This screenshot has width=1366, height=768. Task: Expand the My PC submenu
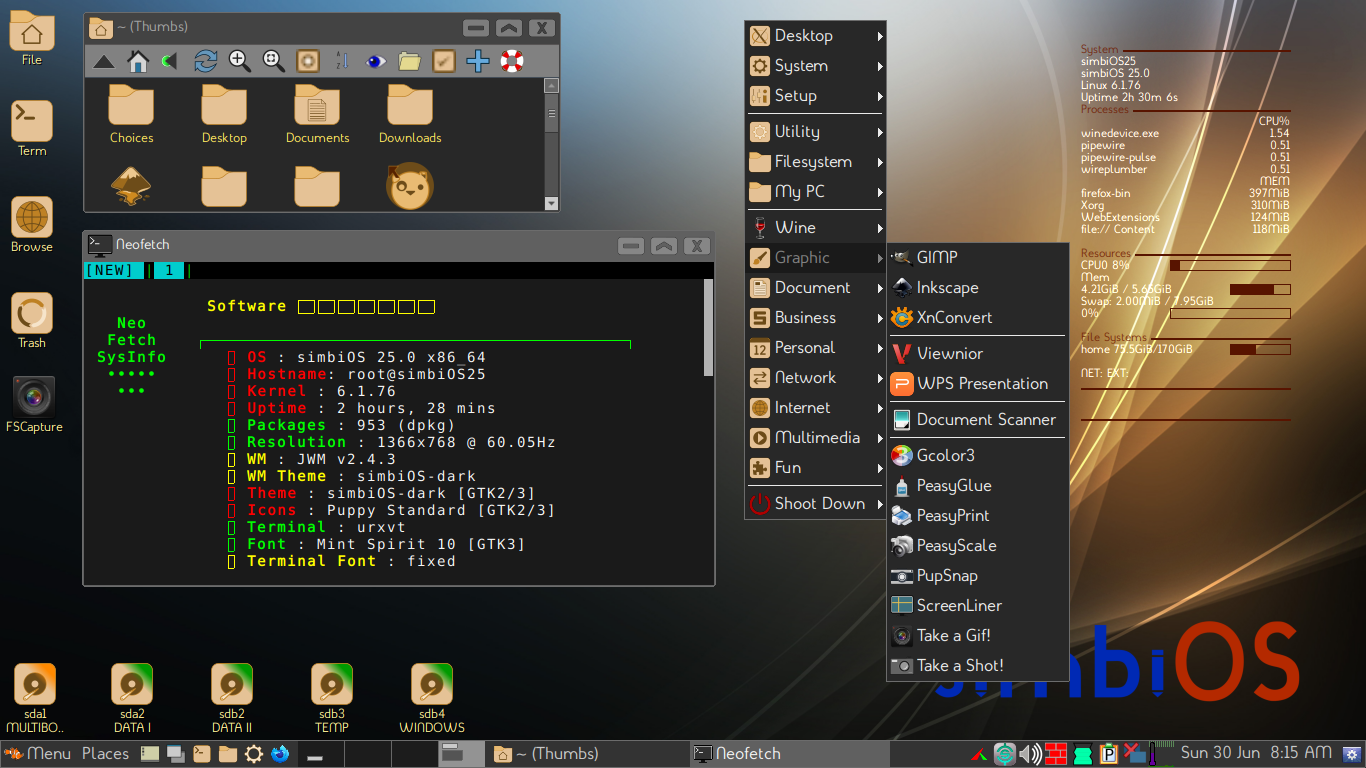[816, 192]
